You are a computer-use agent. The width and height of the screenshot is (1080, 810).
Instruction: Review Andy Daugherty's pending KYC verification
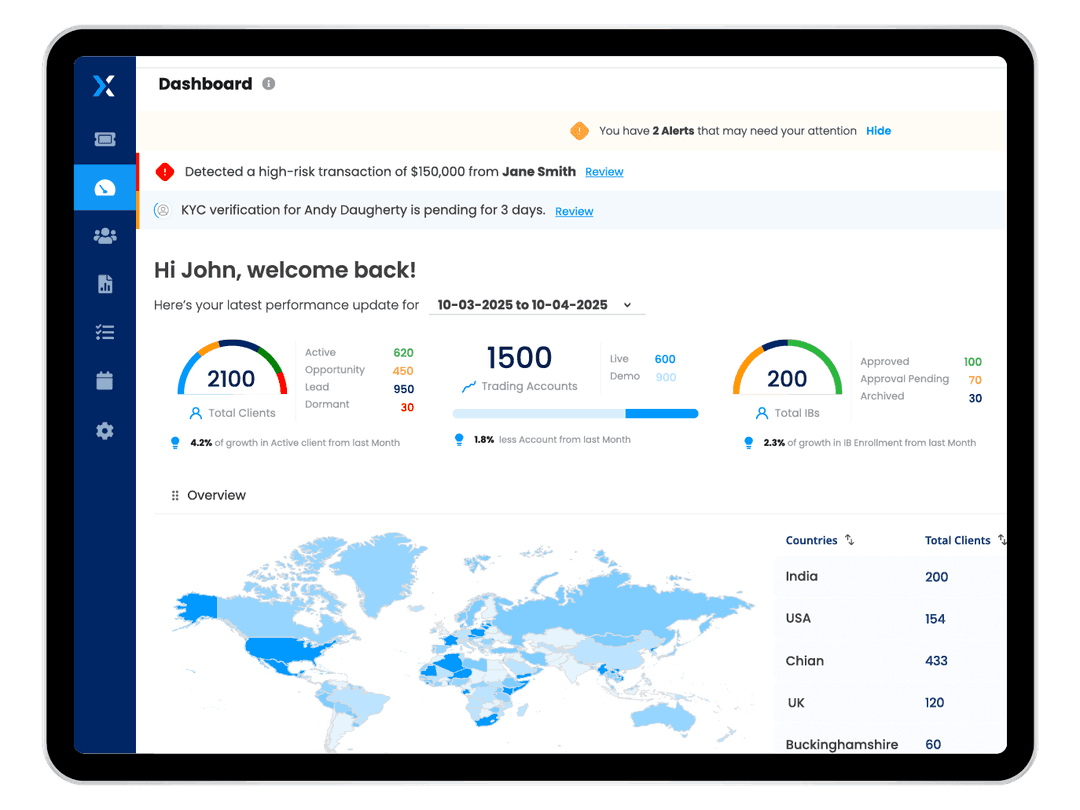pyautogui.click(x=574, y=211)
